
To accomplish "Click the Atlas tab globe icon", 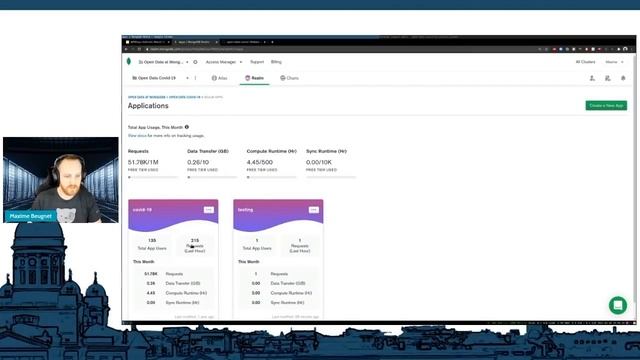I will [x=214, y=78].
